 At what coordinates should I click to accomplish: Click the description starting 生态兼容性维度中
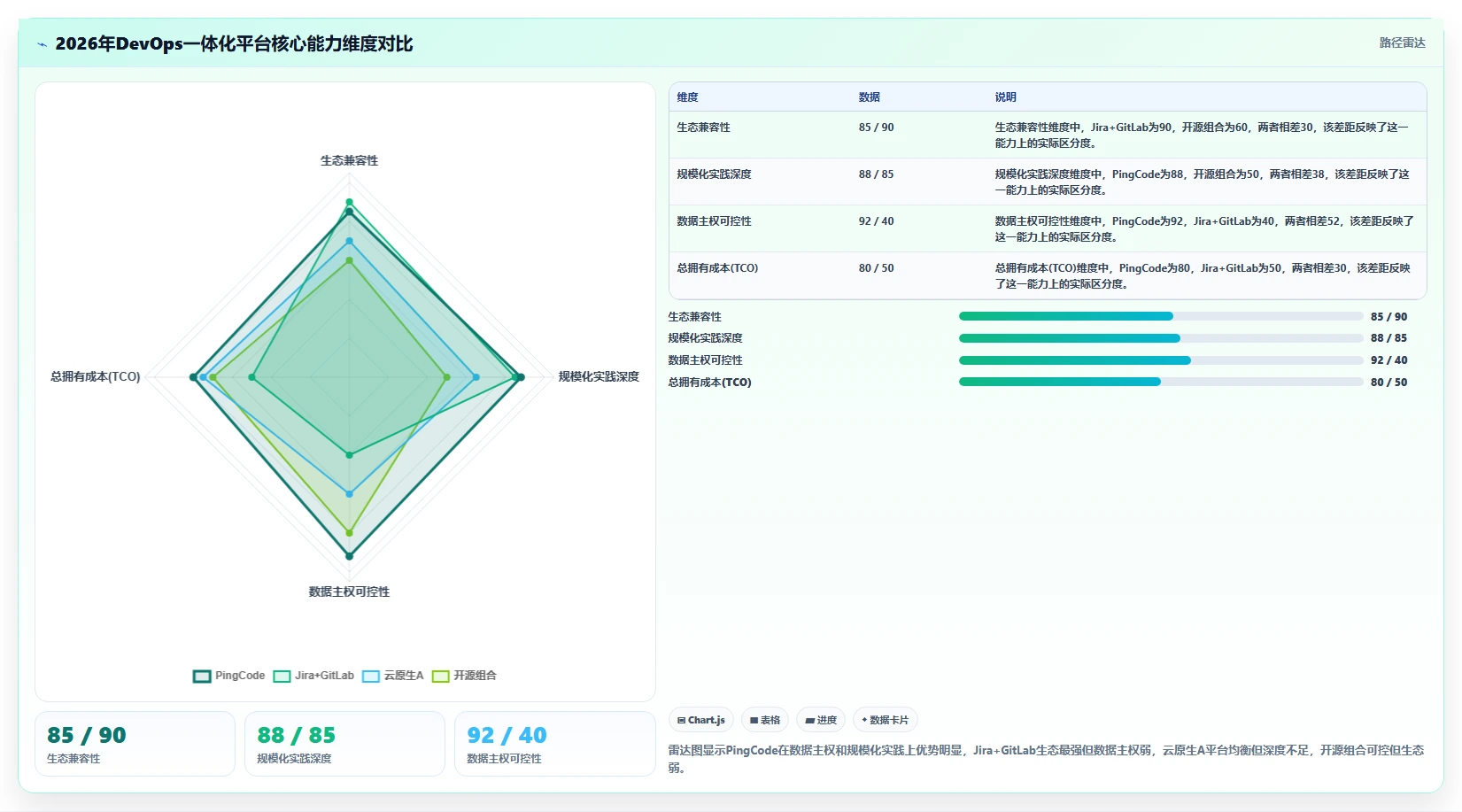point(1202,135)
